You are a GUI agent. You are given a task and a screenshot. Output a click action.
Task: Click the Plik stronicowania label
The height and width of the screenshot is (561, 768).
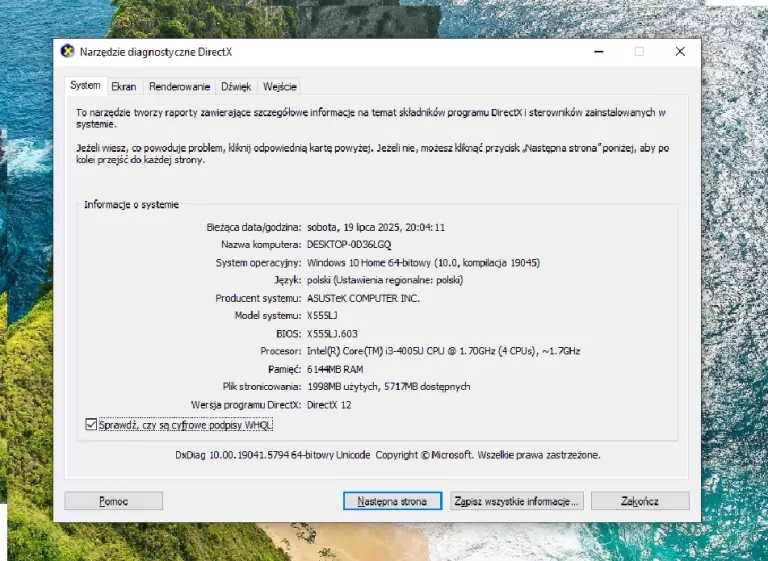262,387
